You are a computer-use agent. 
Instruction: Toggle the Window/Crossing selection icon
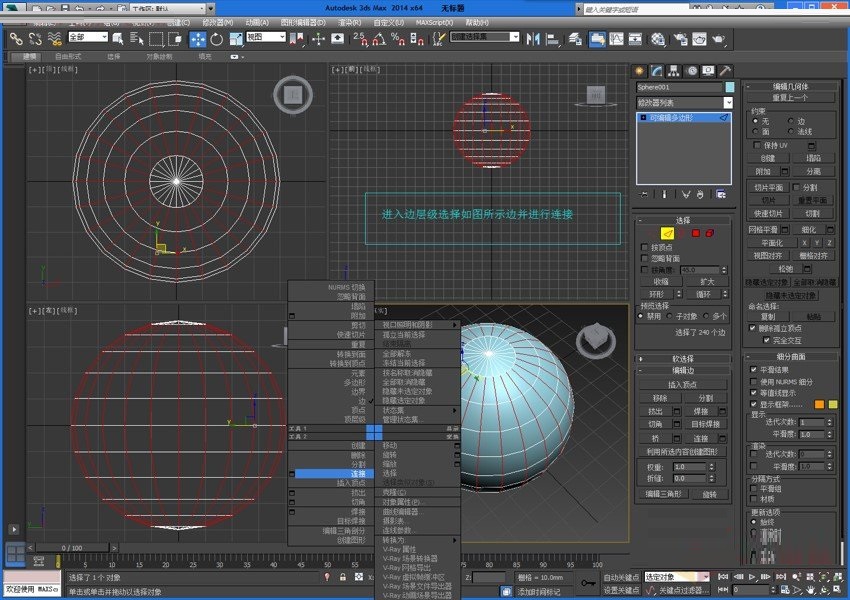pyautogui.click(x=175, y=39)
